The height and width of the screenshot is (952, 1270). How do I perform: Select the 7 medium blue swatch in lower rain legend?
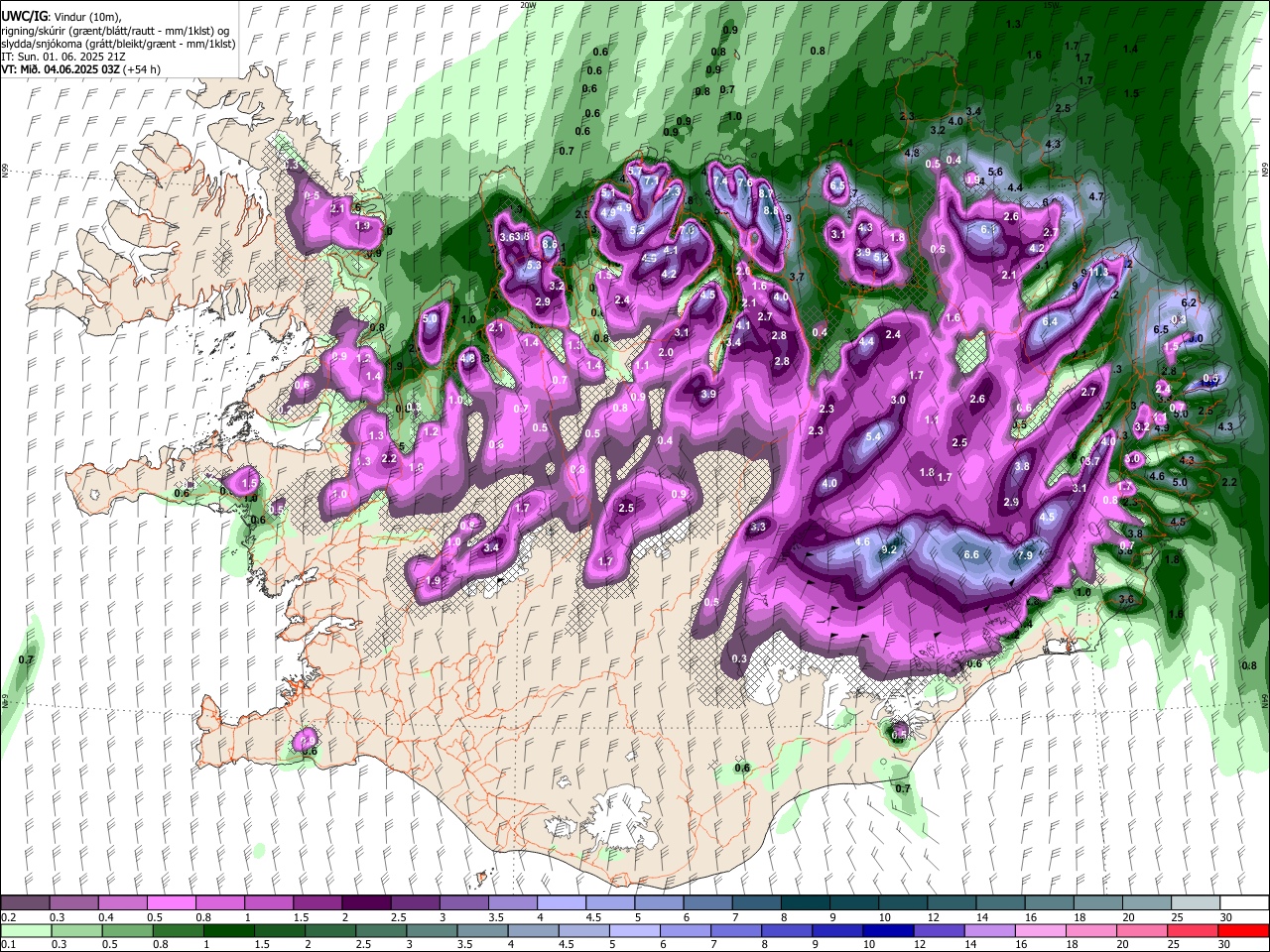(736, 930)
